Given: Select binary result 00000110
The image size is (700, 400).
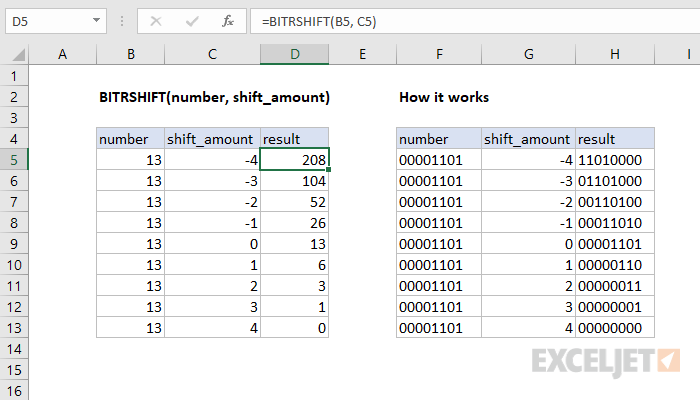Looking at the screenshot, I should 615,265.
